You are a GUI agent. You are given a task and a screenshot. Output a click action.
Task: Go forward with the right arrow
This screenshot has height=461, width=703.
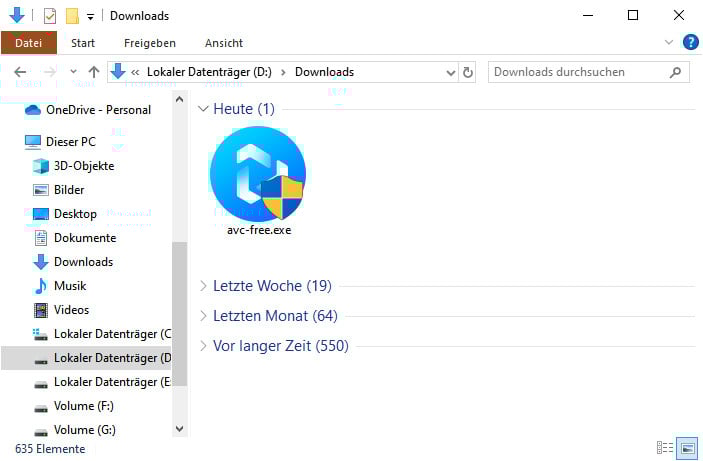(50, 72)
